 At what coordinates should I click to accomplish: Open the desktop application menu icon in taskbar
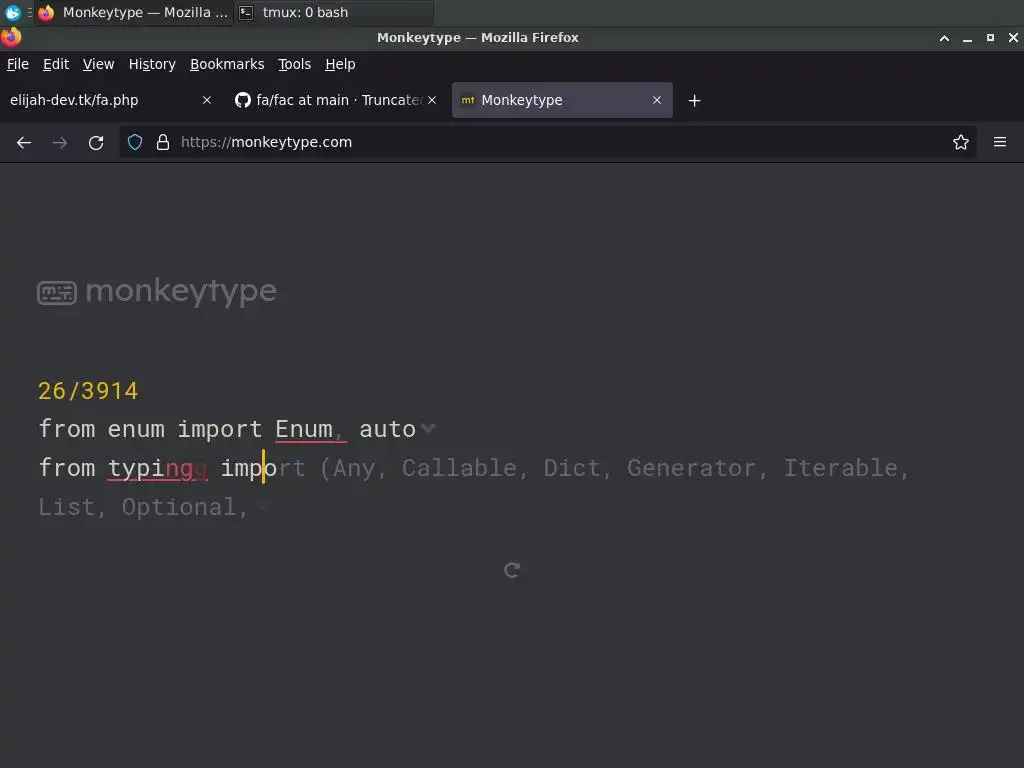click(12, 12)
